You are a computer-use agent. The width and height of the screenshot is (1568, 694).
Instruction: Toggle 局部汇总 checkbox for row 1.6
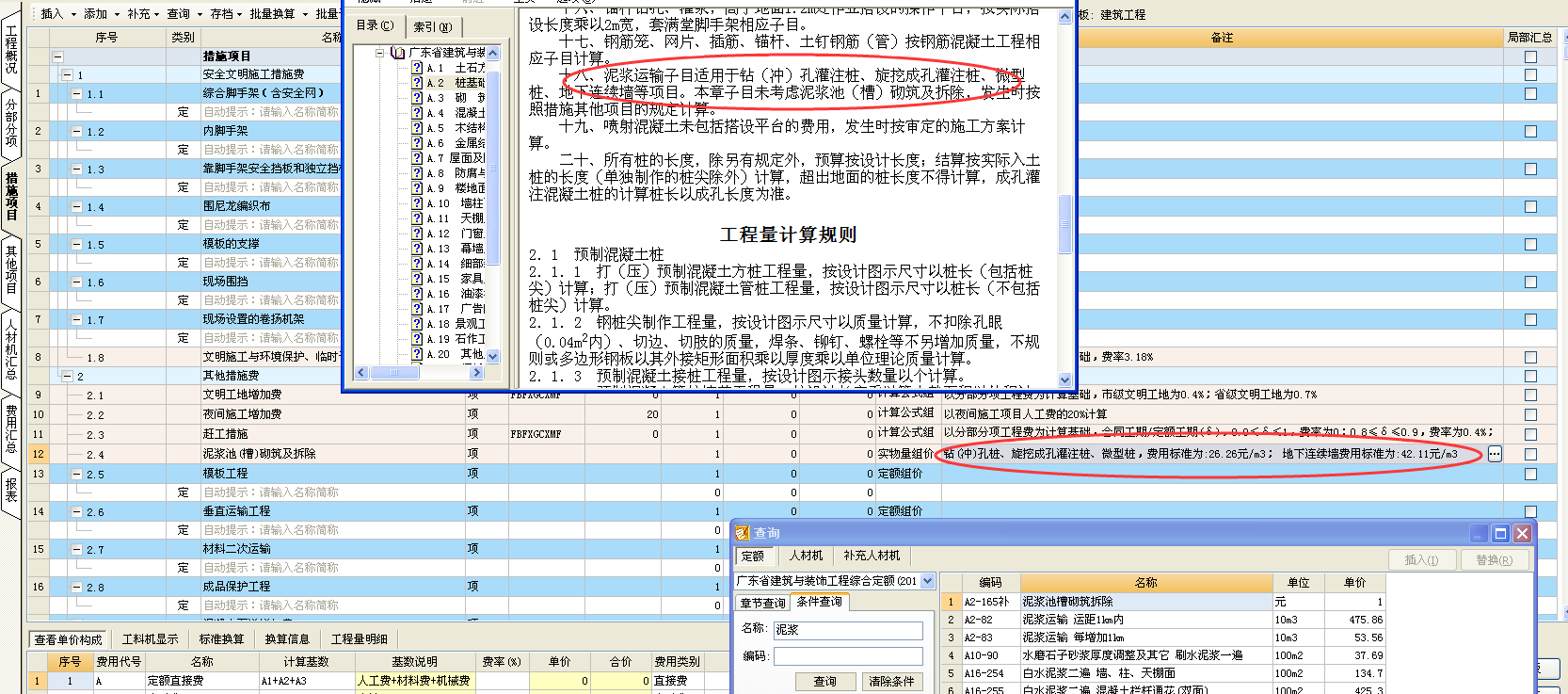1530,282
